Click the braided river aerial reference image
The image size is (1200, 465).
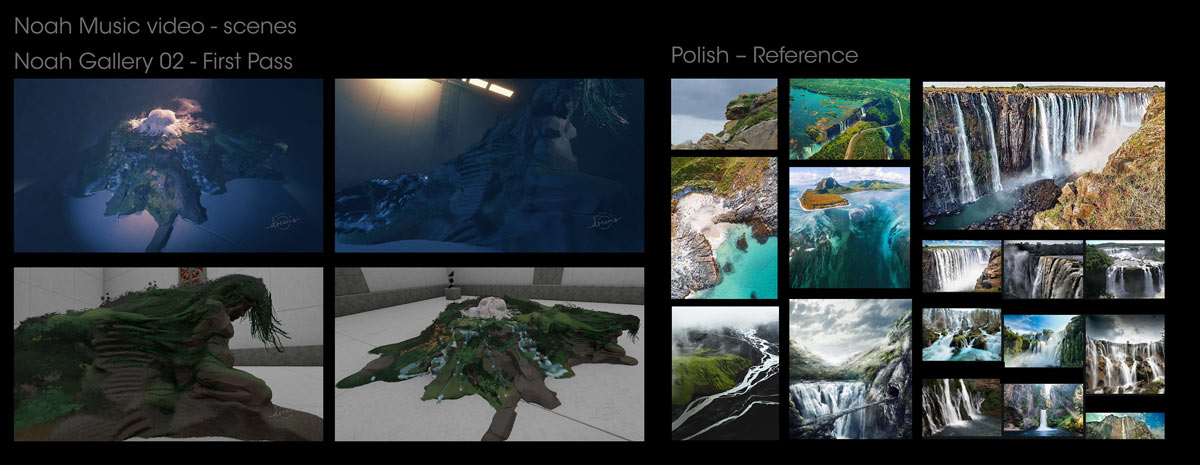click(x=723, y=373)
